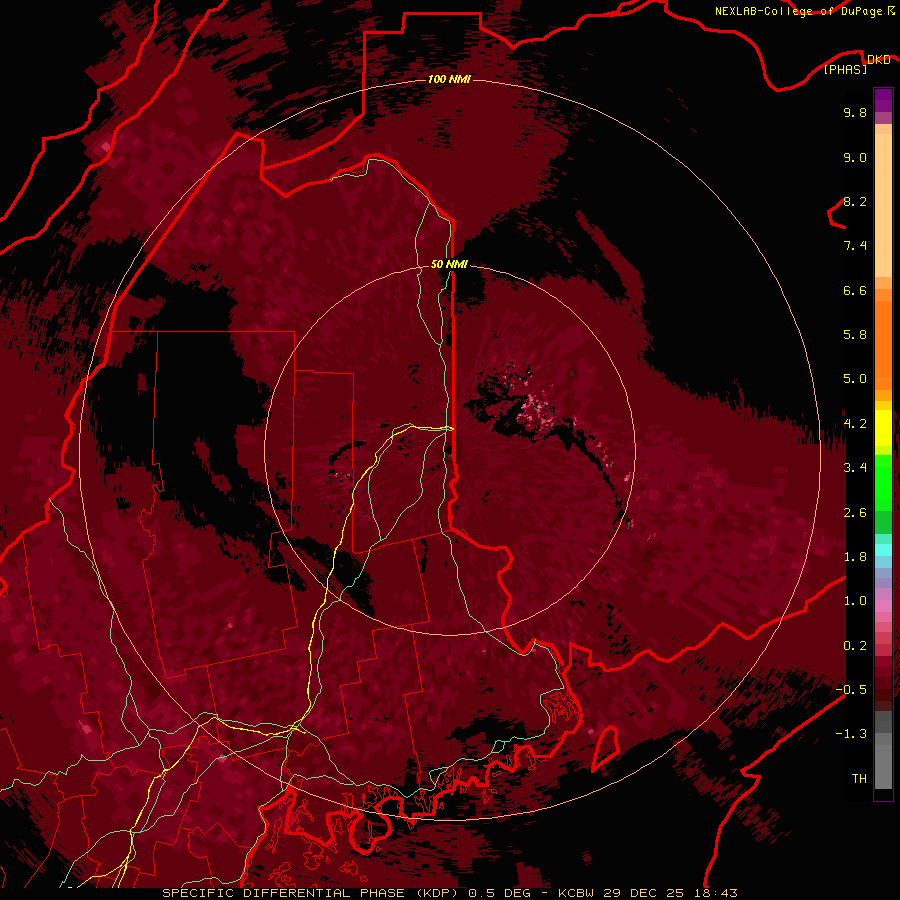Pick the purple top segment of color bar

point(883,101)
